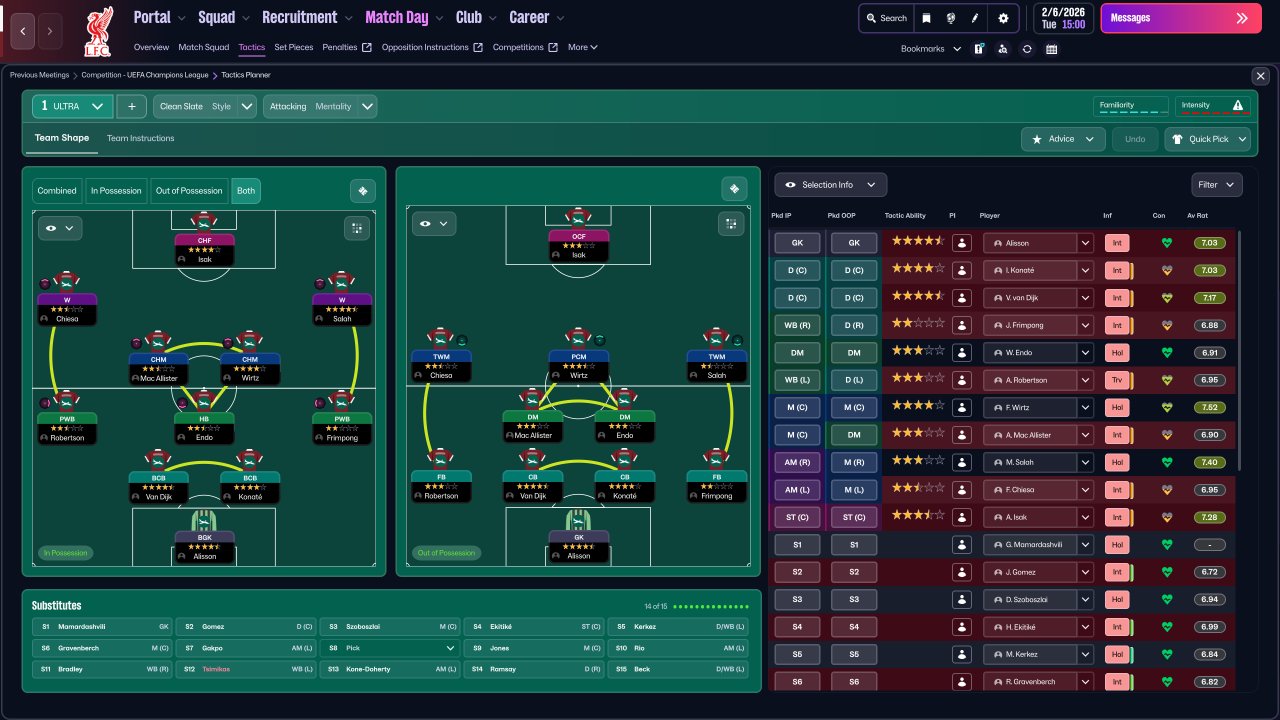
Task: Switch pitch view to Combined
Action: [57, 191]
